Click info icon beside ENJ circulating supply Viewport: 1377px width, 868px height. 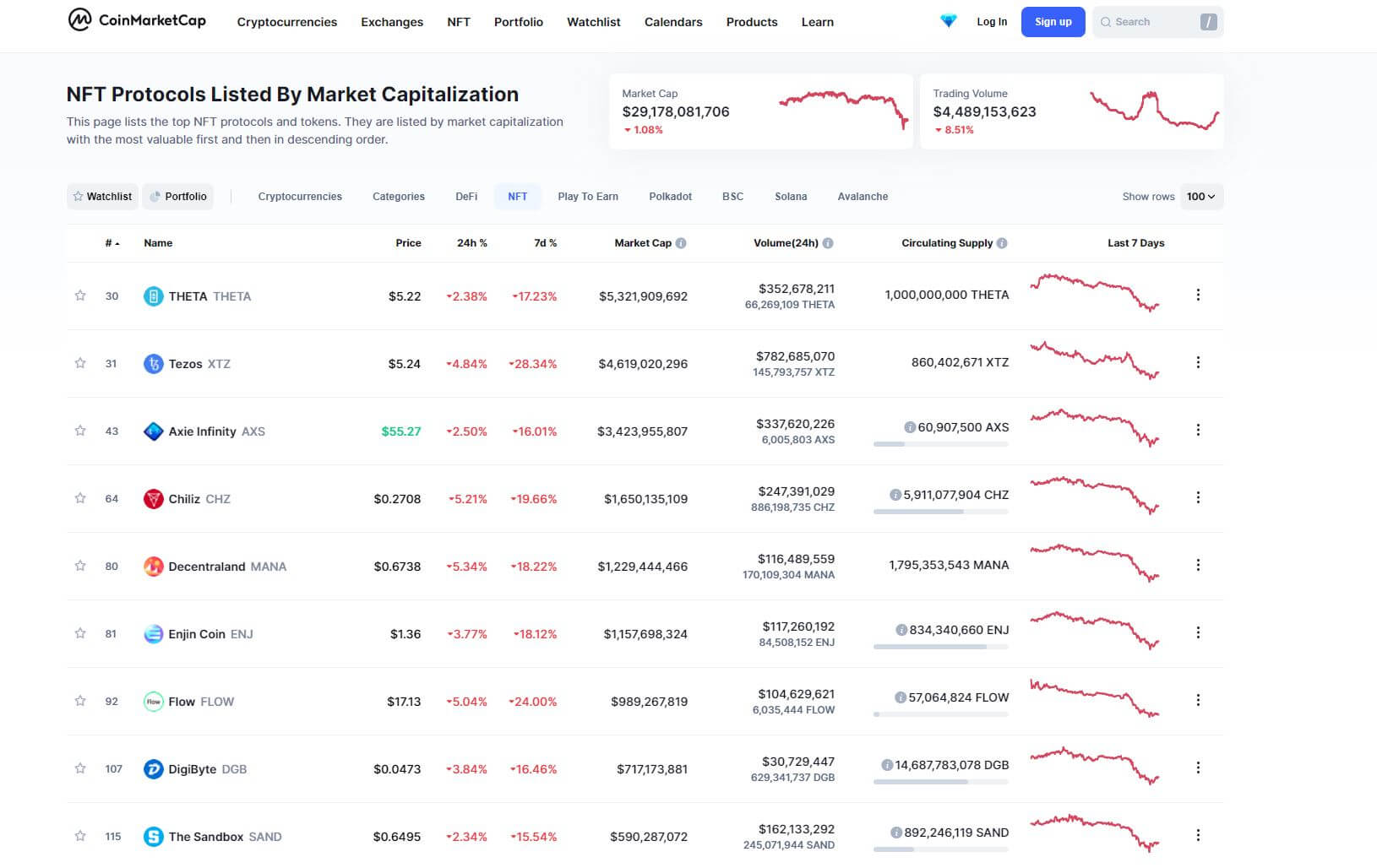click(x=901, y=630)
